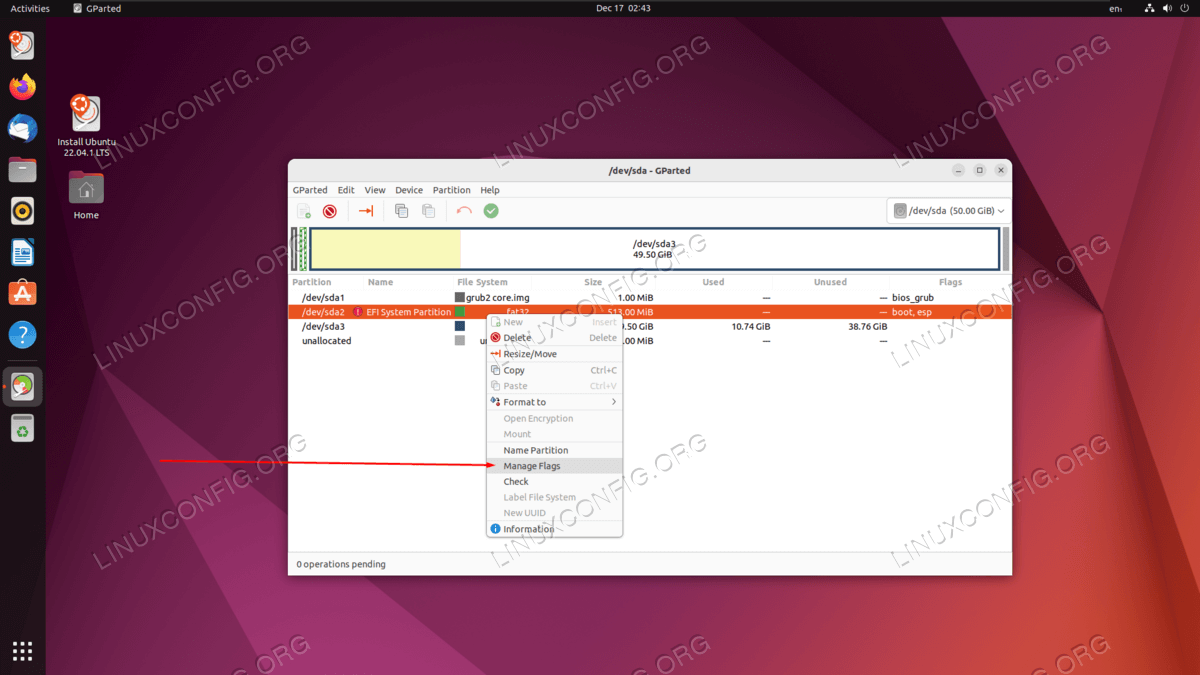The height and width of the screenshot is (675, 1200).
Task: Select the /dev/sda3 row
Action: pyautogui.click(x=650, y=326)
